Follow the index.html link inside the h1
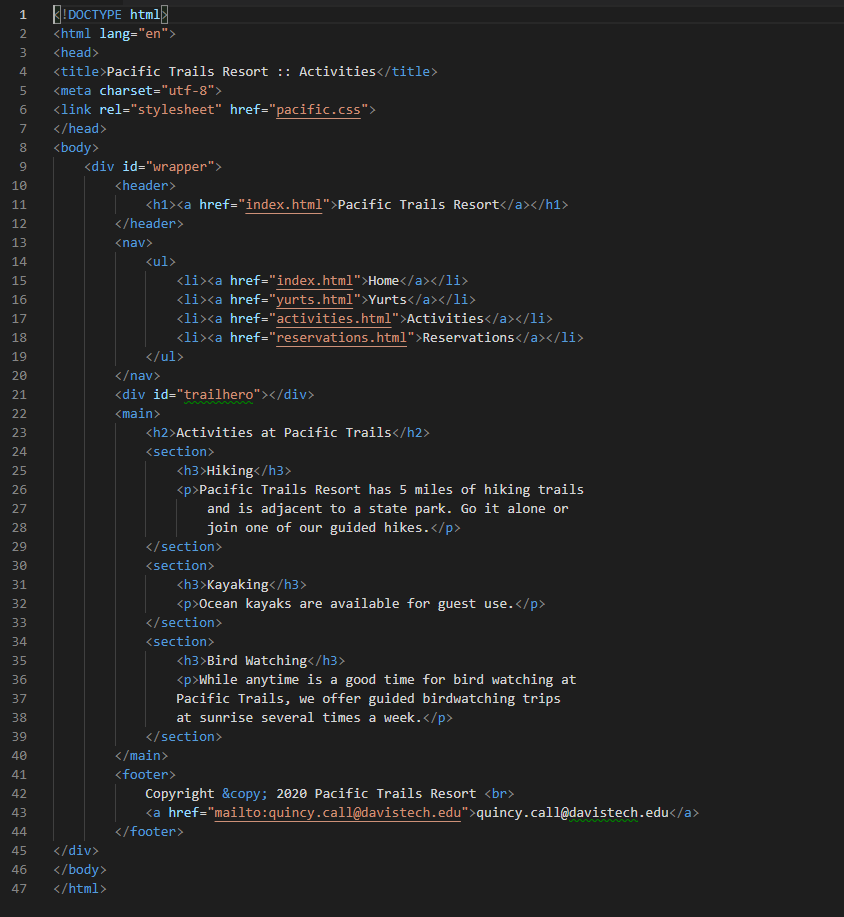 click(285, 205)
